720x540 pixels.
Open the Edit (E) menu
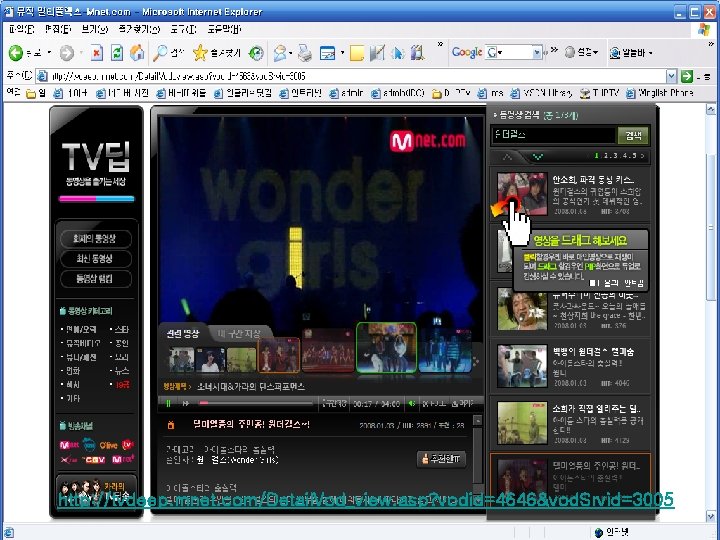point(58,29)
